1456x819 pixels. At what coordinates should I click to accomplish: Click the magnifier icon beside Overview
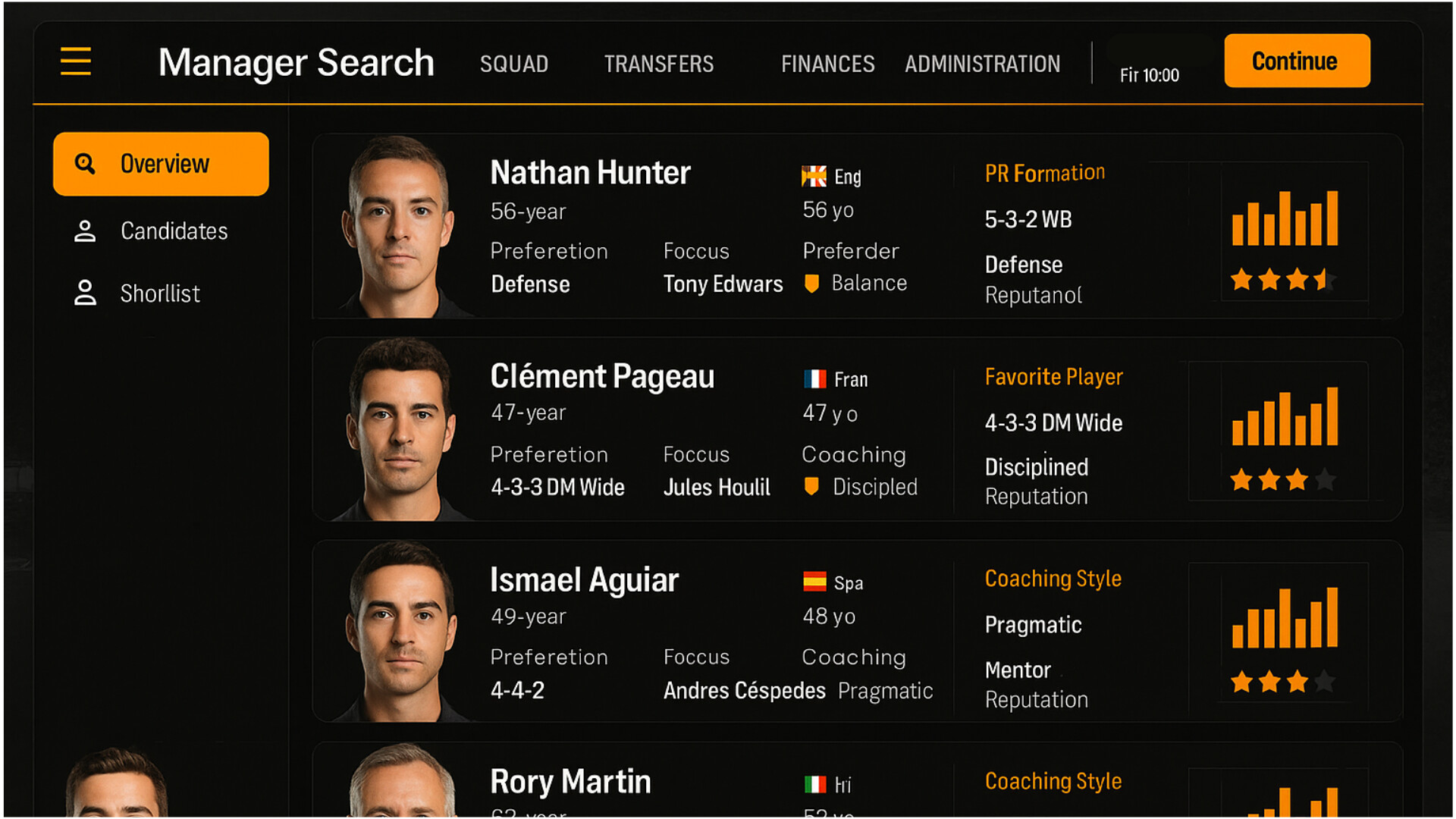pos(84,163)
